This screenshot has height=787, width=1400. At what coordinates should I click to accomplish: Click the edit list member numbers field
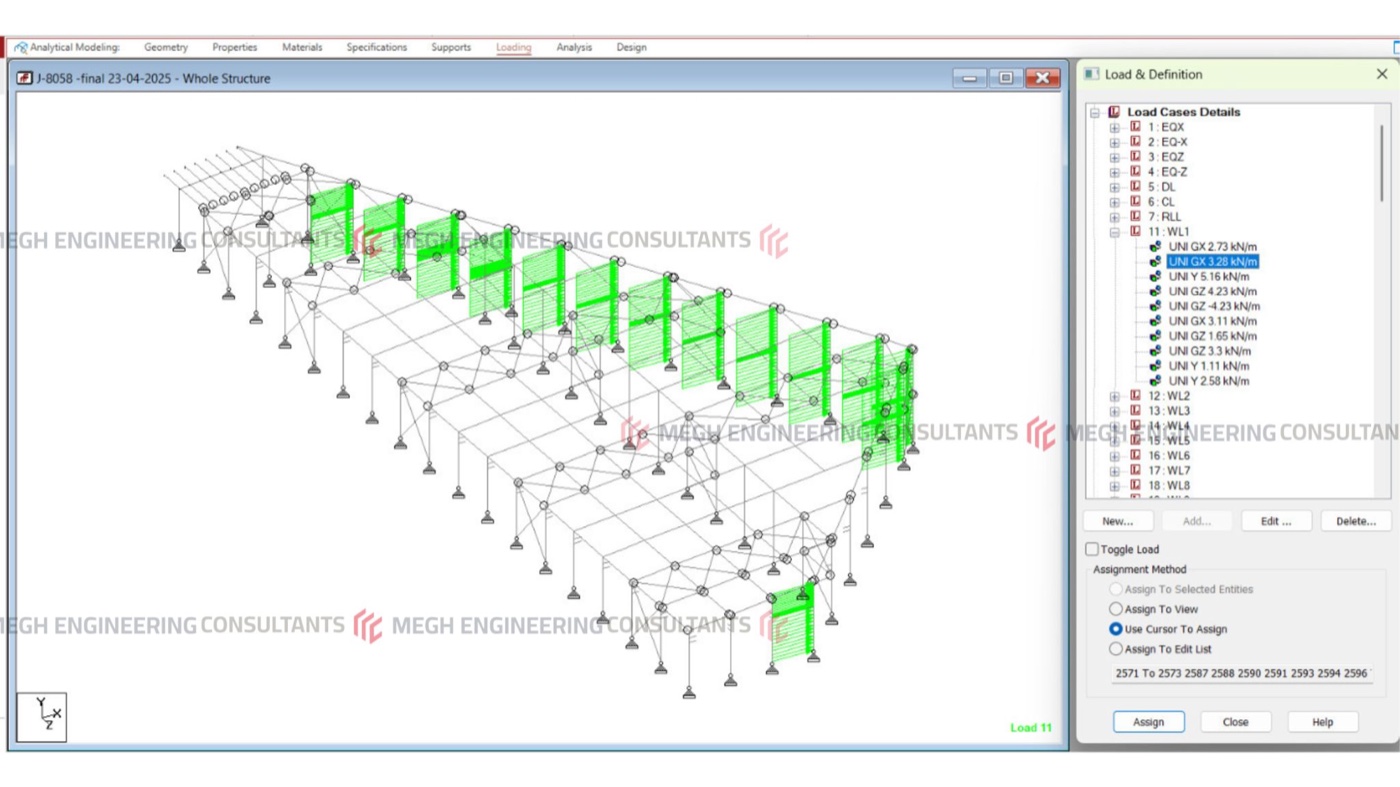1241,673
